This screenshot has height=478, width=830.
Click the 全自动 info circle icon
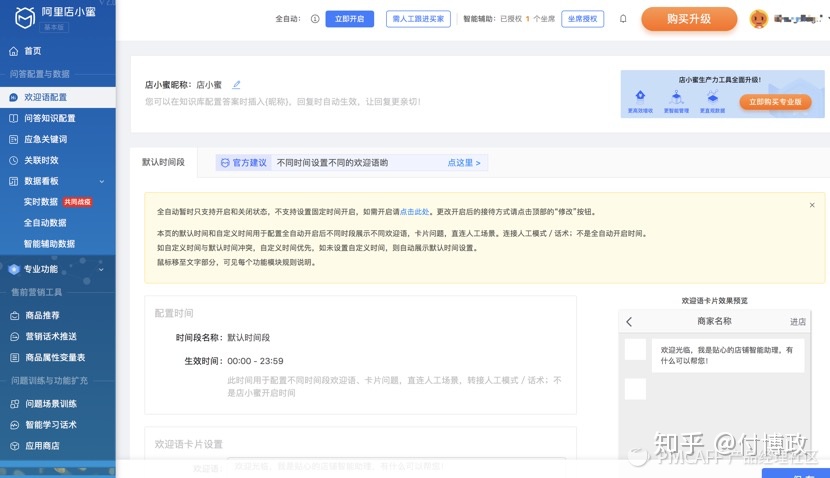click(x=315, y=19)
